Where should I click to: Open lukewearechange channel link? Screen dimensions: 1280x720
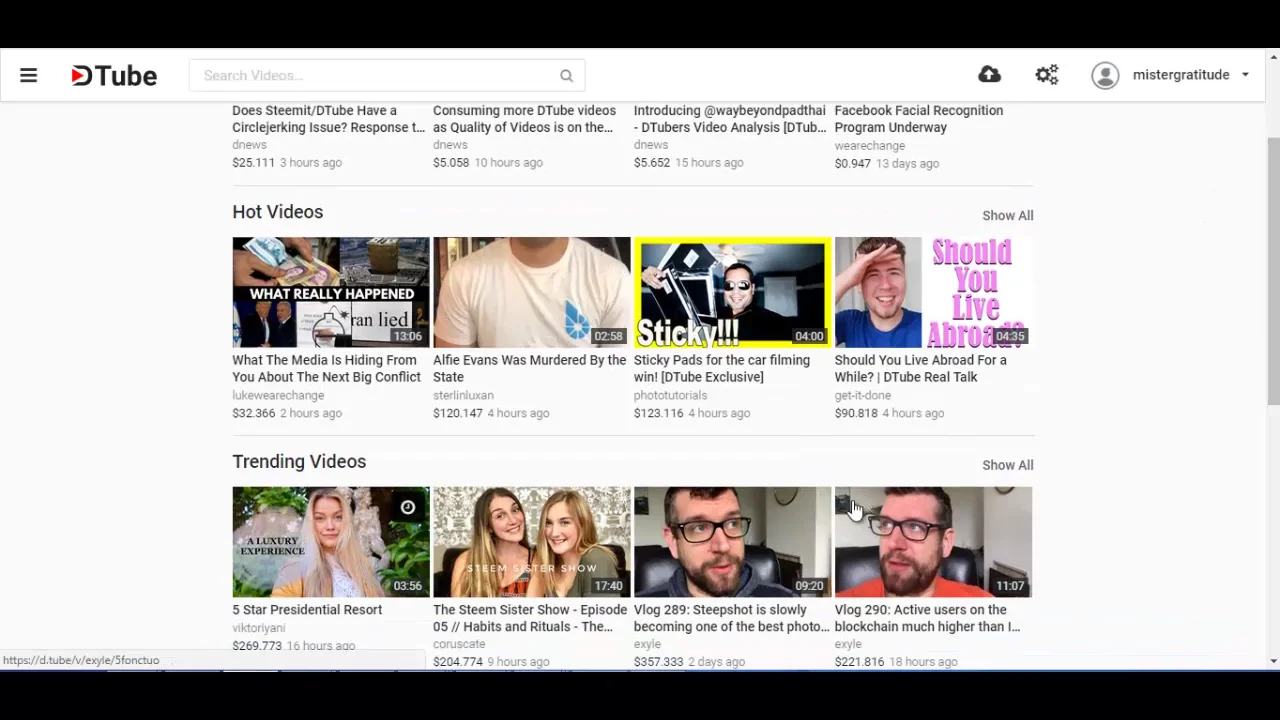click(x=278, y=395)
